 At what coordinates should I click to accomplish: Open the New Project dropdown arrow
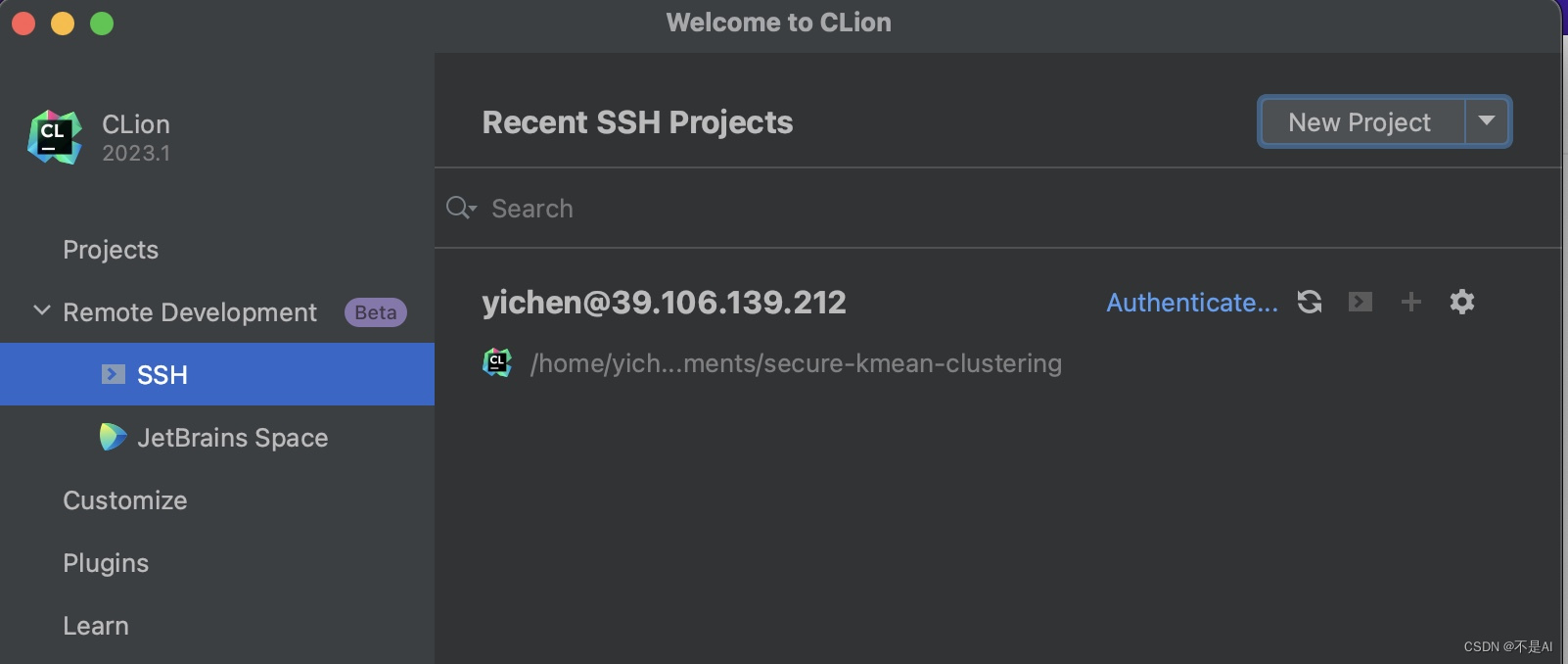pos(1488,121)
